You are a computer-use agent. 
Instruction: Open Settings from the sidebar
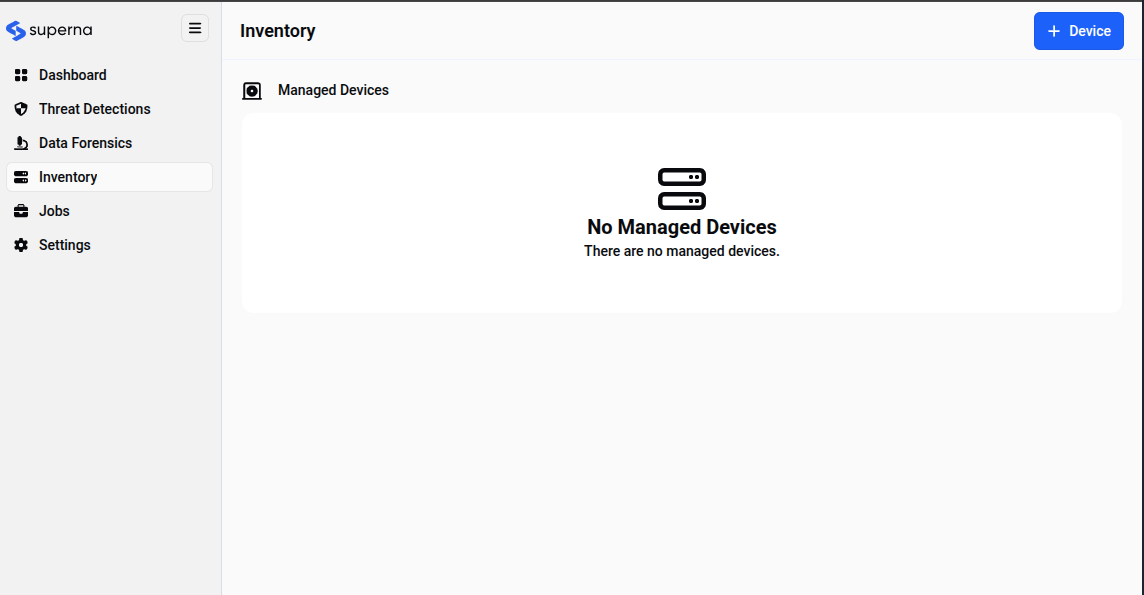tap(64, 245)
